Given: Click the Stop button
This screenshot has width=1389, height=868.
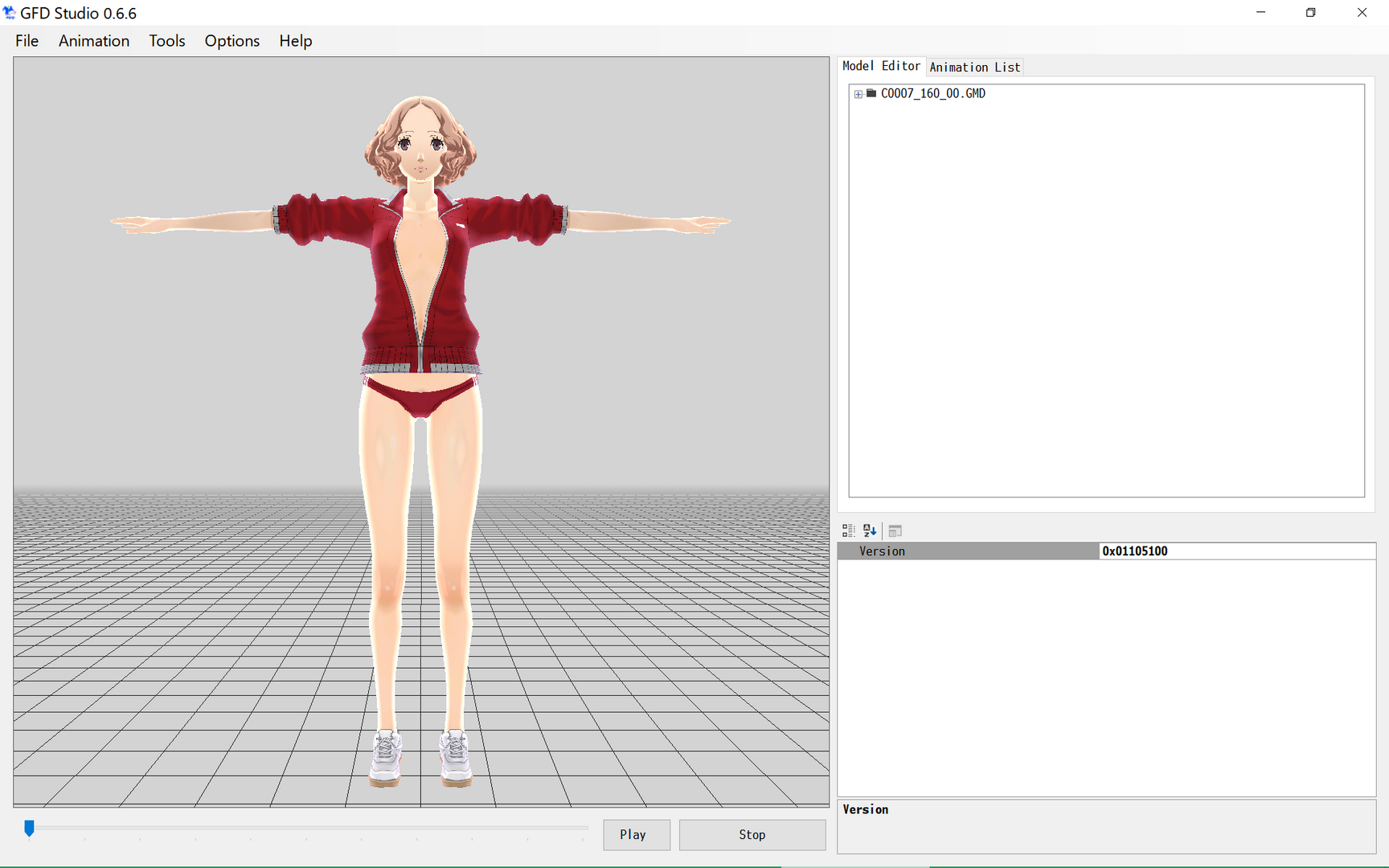Looking at the screenshot, I should click(x=752, y=834).
